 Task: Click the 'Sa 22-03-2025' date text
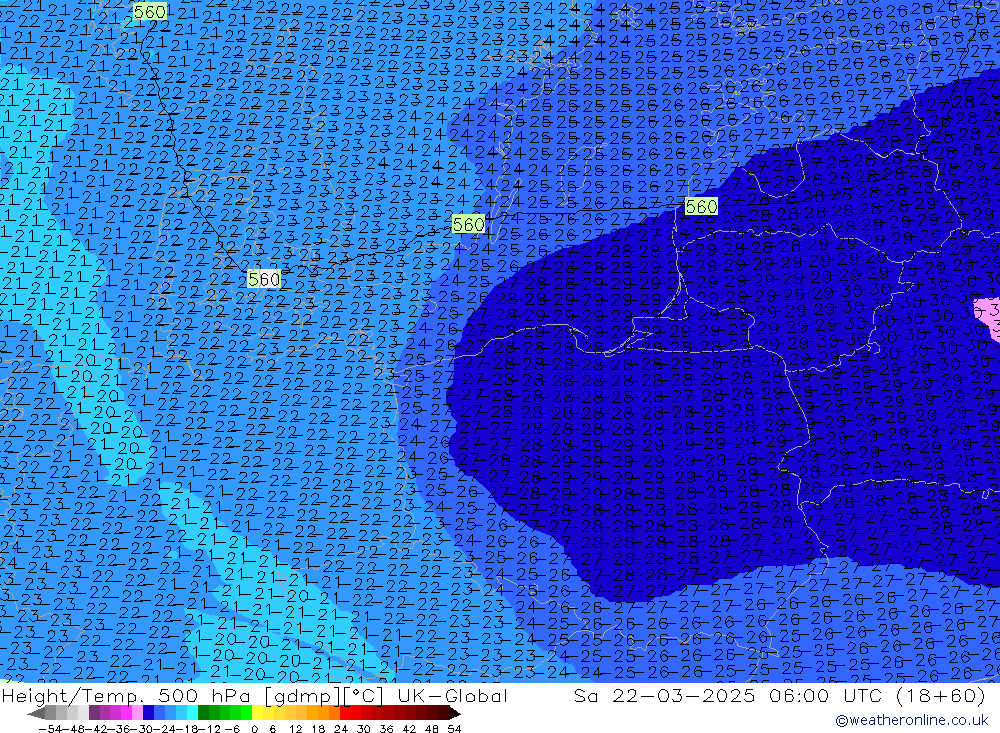pos(664,695)
